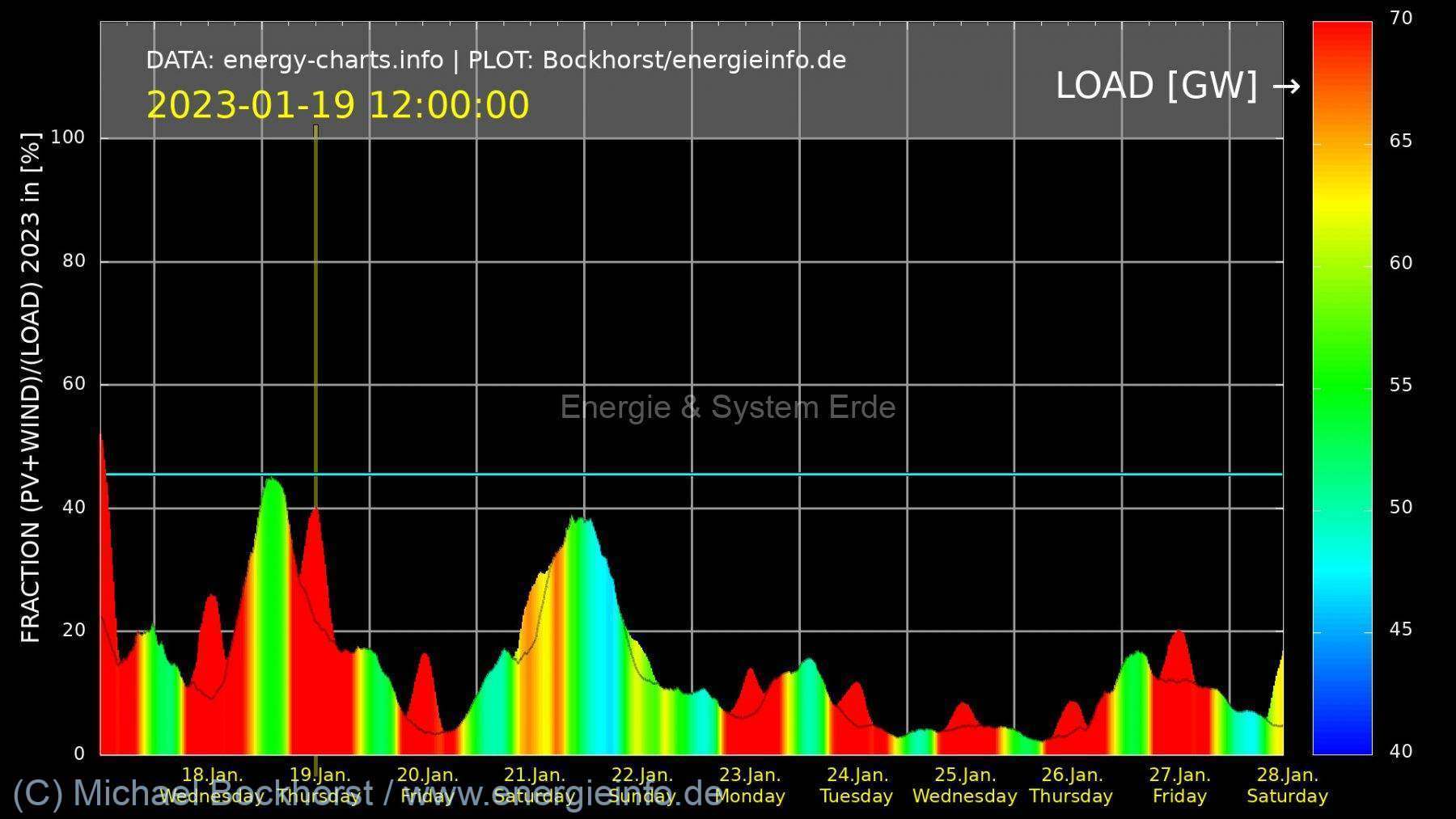Click the 27.Jan. Friday date label
Screen dimensions: 1456x819
pyautogui.click(x=1179, y=785)
